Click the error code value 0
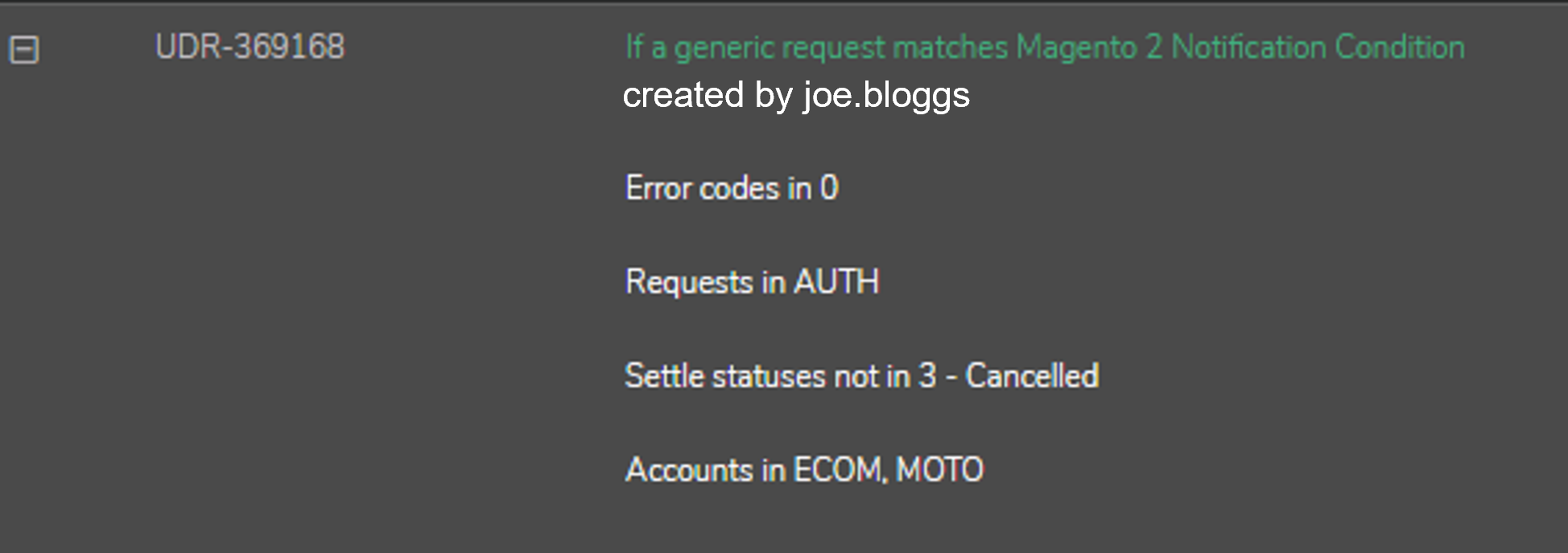The width and height of the screenshot is (1568, 553). pyautogui.click(x=829, y=188)
